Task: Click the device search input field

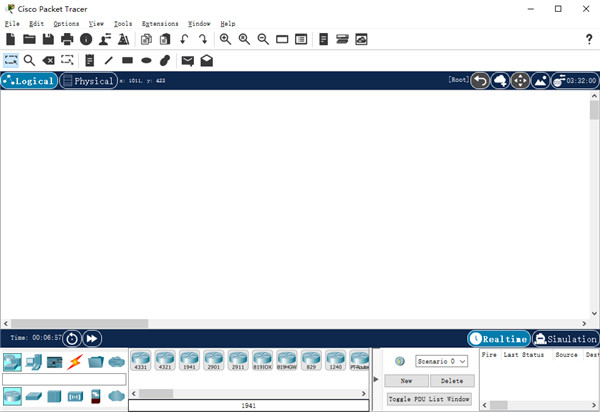Action: [64, 379]
